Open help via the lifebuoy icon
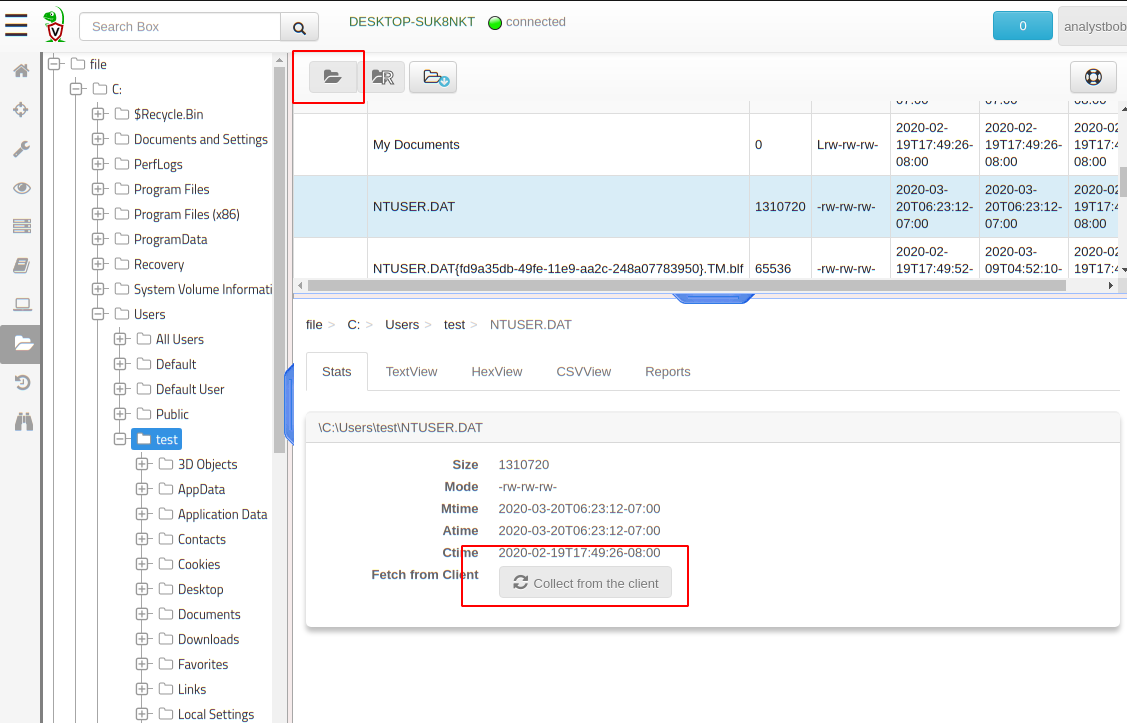The image size is (1127, 723). [1092, 77]
